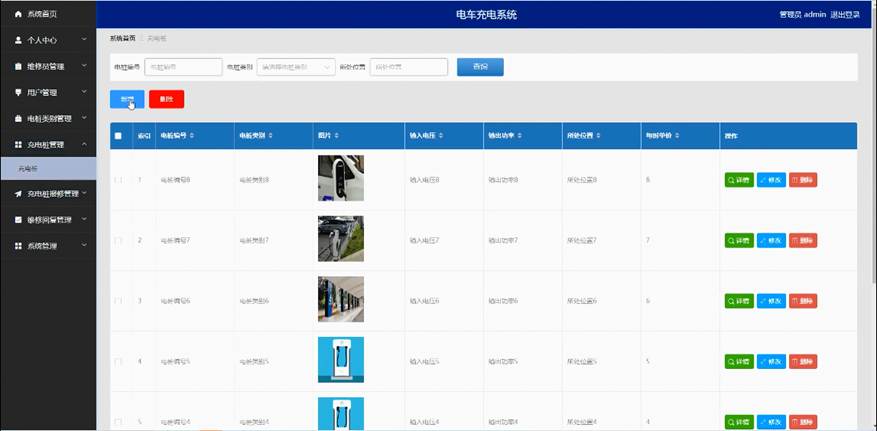877x431 pixels.
Task: Sort by 所处位置 column arrows
Action: tap(598, 135)
